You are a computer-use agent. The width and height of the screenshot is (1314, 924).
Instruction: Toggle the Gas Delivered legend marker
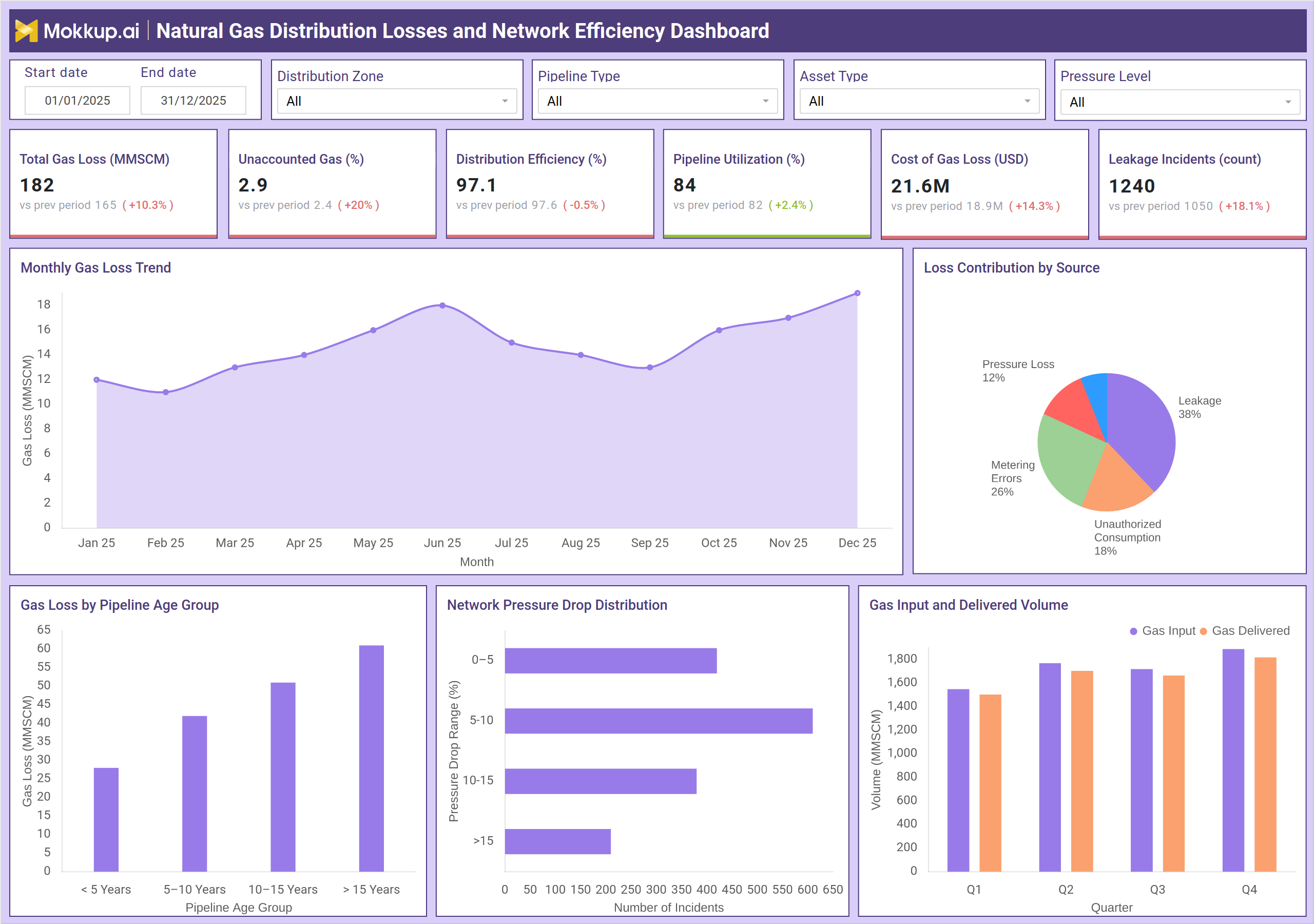pyautogui.click(x=1204, y=631)
